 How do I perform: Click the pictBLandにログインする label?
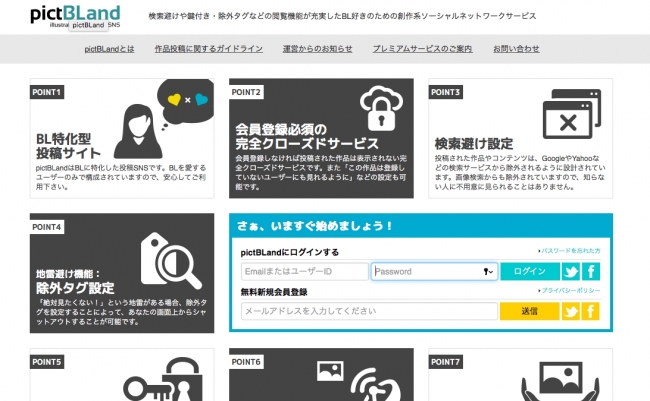point(290,252)
